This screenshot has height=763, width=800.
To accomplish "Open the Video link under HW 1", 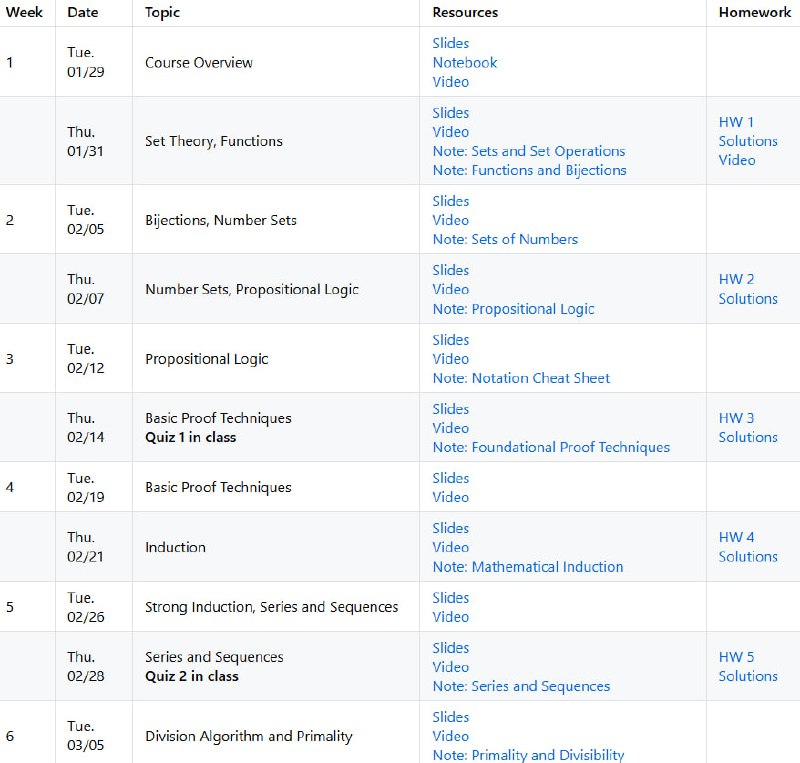I will pos(737,160).
